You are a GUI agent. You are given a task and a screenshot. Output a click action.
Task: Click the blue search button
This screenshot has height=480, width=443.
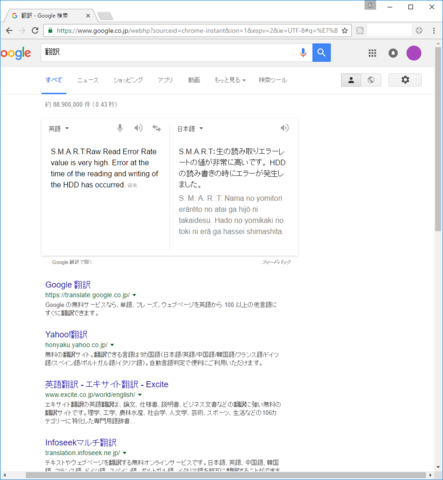[321, 53]
